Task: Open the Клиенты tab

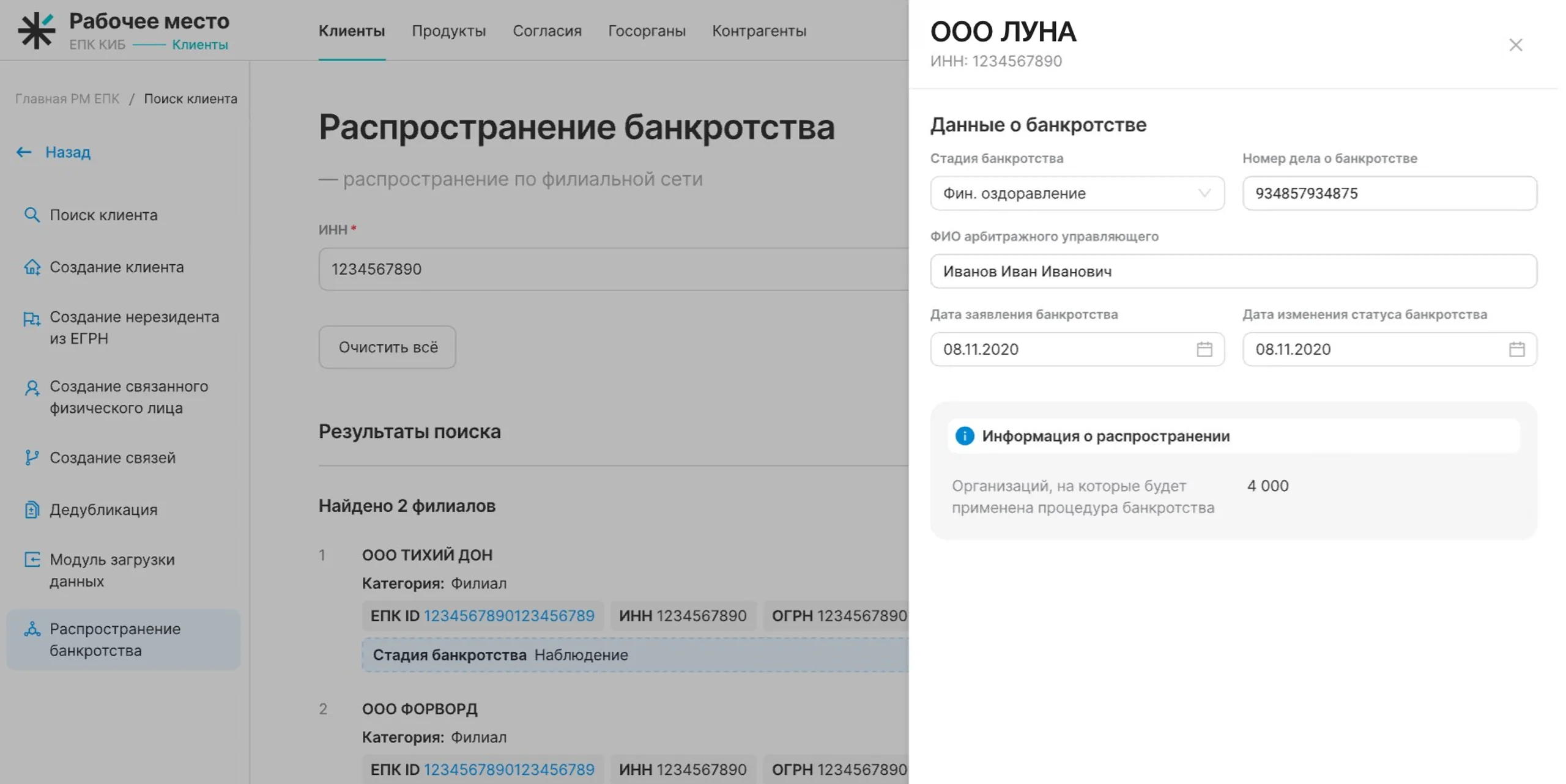Action: point(352,31)
